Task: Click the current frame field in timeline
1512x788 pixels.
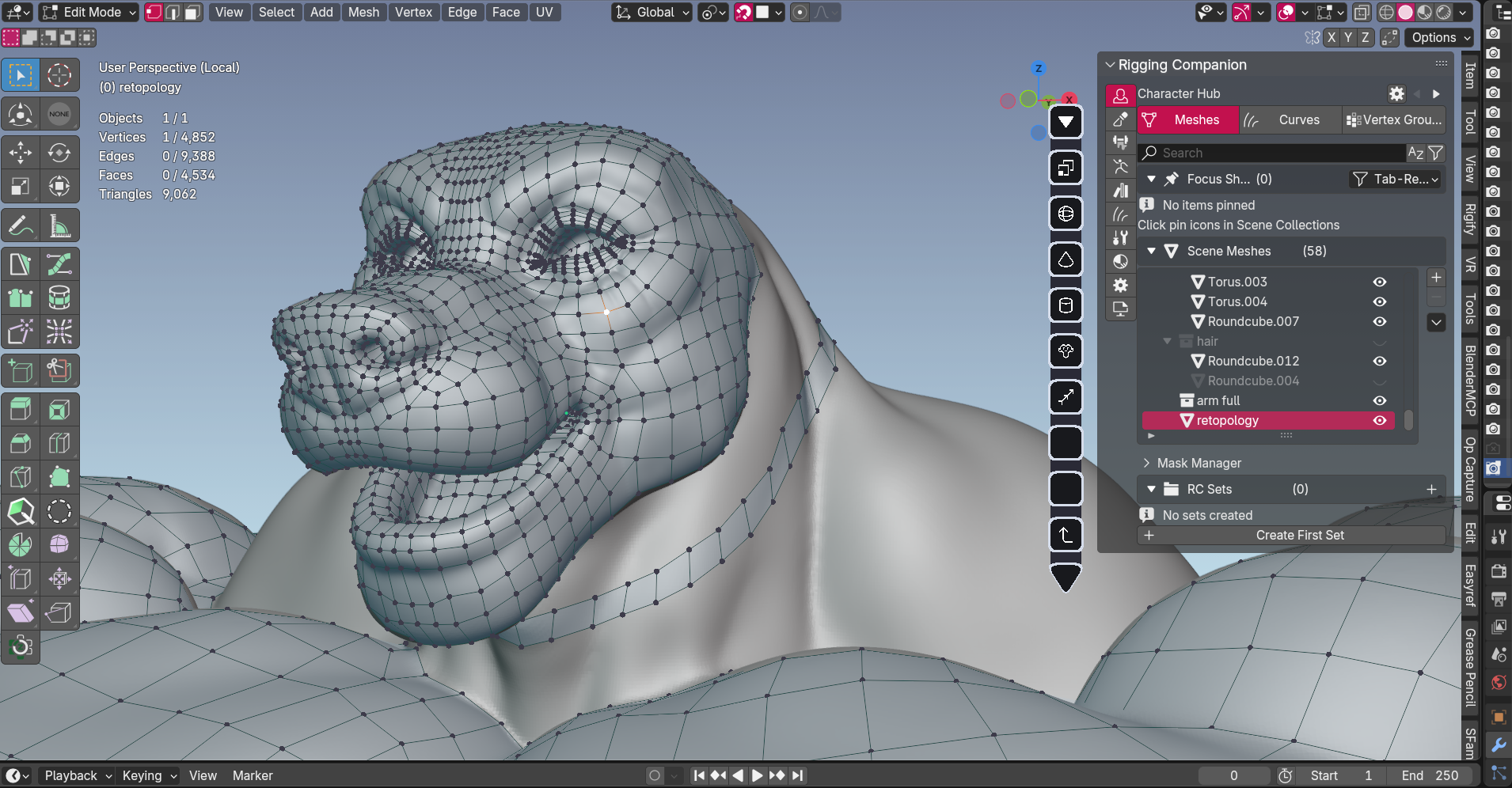Action: [1233, 775]
